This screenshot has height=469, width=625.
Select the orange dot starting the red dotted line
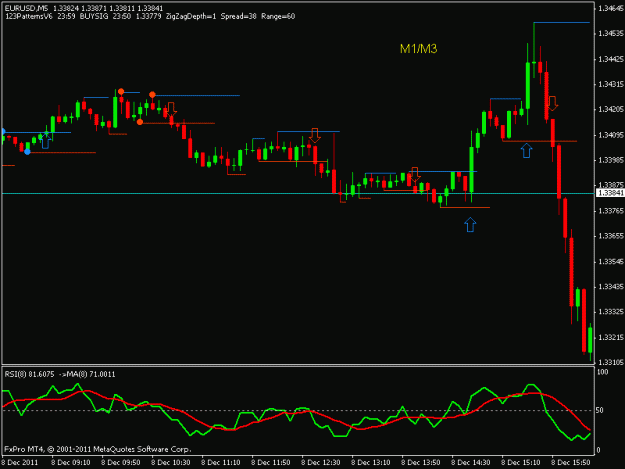coord(140,122)
